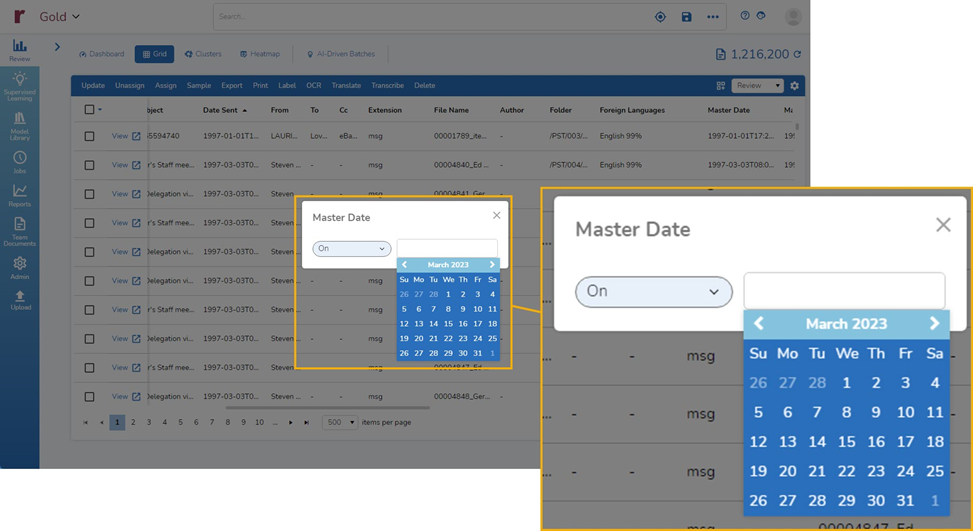Image resolution: width=973 pixels, height=531 pixels.
Task: Open the Upload page in the sidebar
Action: click(19, 300)
